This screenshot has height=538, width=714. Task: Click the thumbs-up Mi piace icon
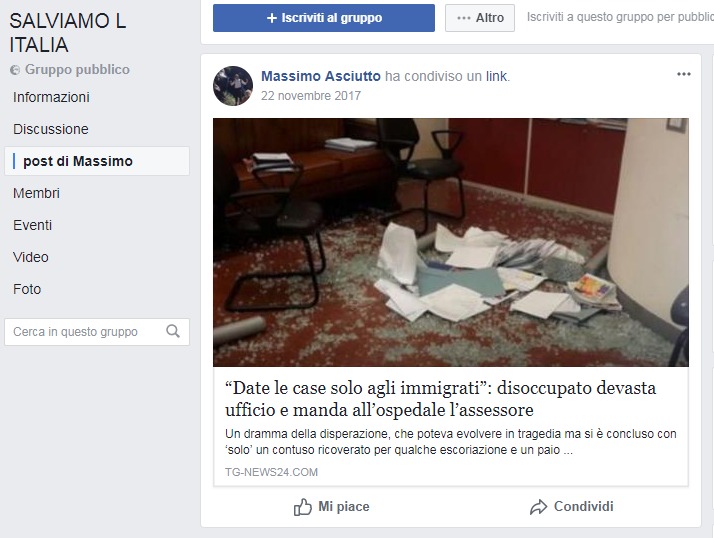point(302,507)
